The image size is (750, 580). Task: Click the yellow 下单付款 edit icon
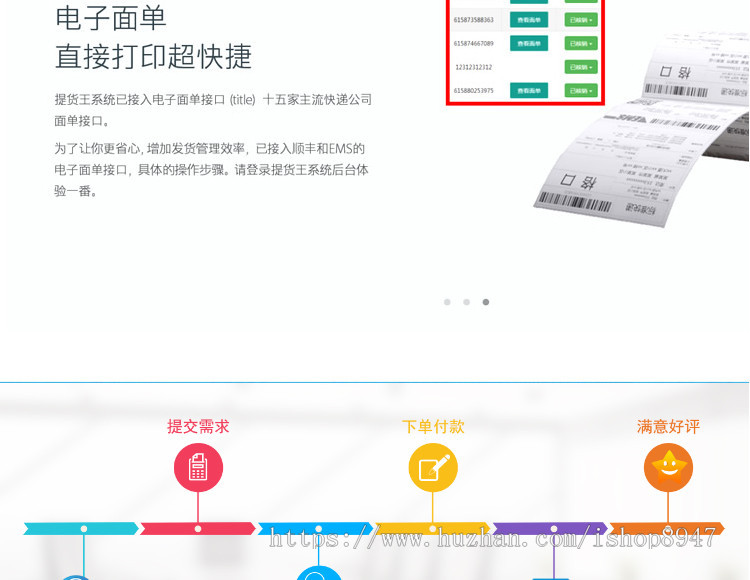coord(433,467)
